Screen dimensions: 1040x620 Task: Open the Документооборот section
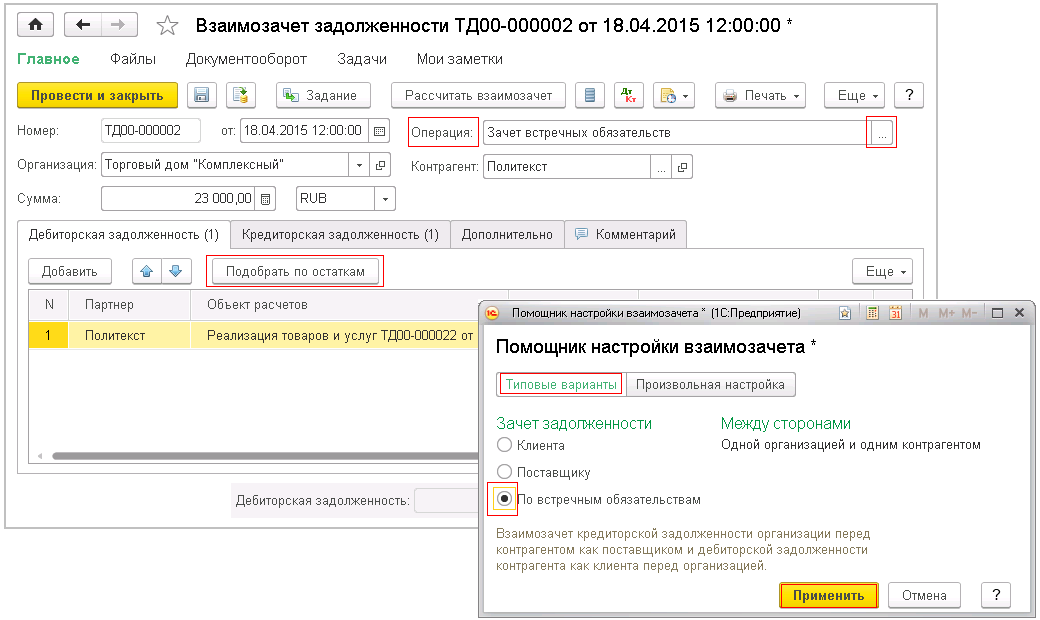[246, 59]
